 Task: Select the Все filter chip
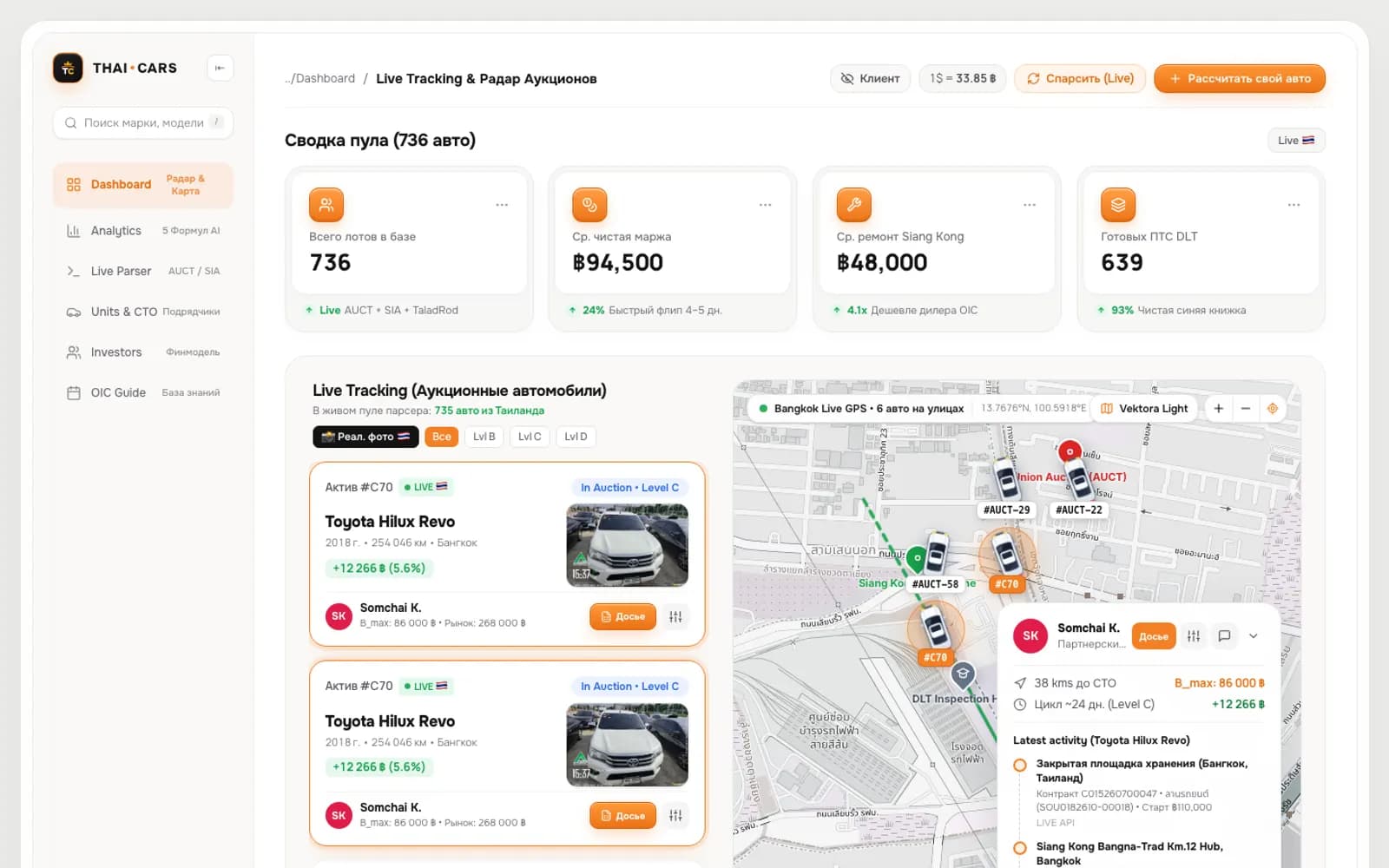pyautogui.click(x=442, y=437)
